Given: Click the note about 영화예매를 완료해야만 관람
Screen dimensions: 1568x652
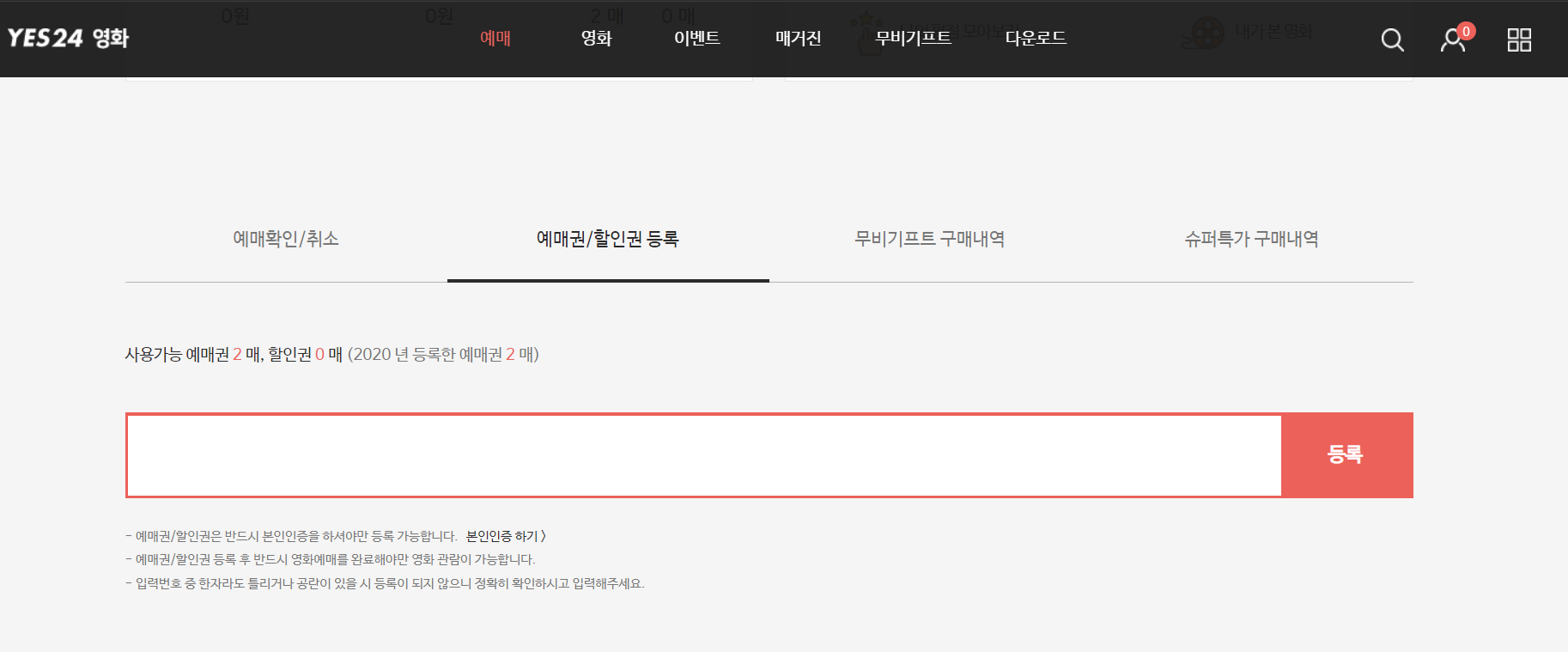Looking at the screenshot, I should [x=331, y=559].
